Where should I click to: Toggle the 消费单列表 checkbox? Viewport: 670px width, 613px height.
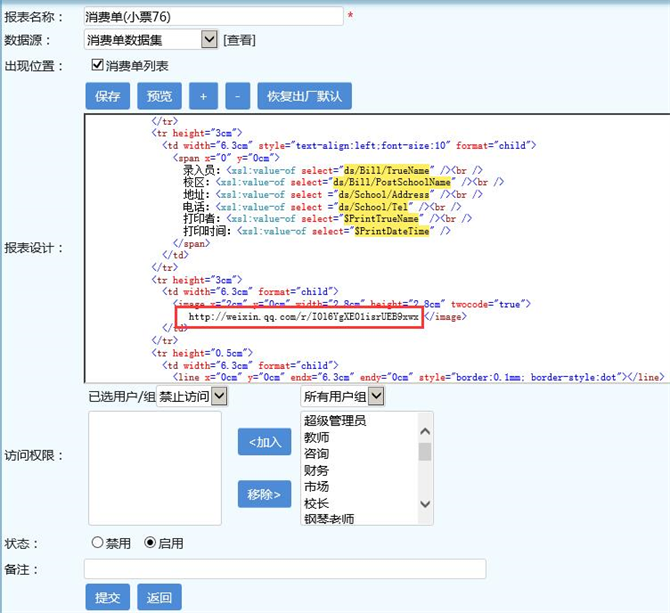click(97, 65)
